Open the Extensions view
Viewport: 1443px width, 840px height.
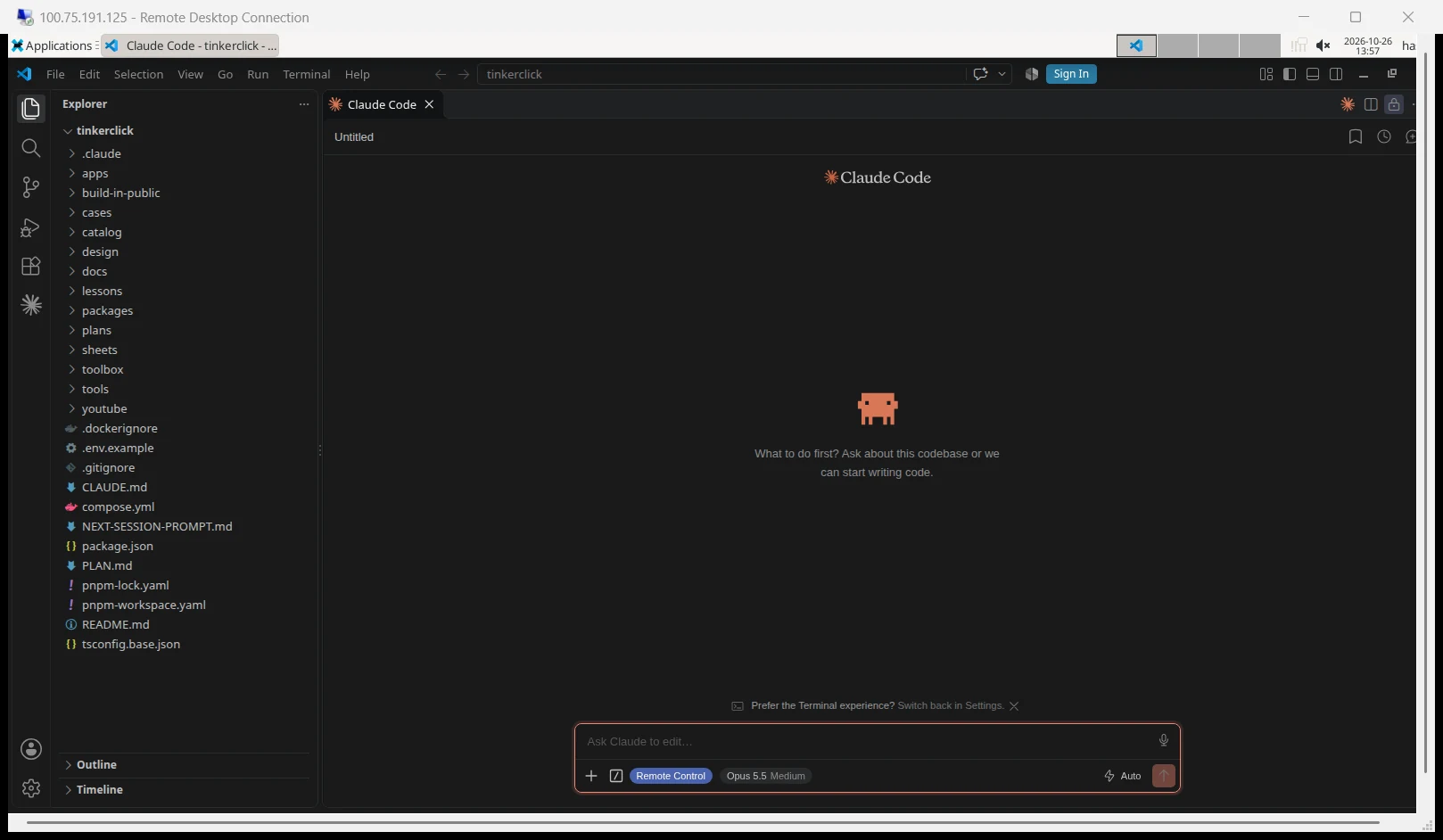[30, 266]
